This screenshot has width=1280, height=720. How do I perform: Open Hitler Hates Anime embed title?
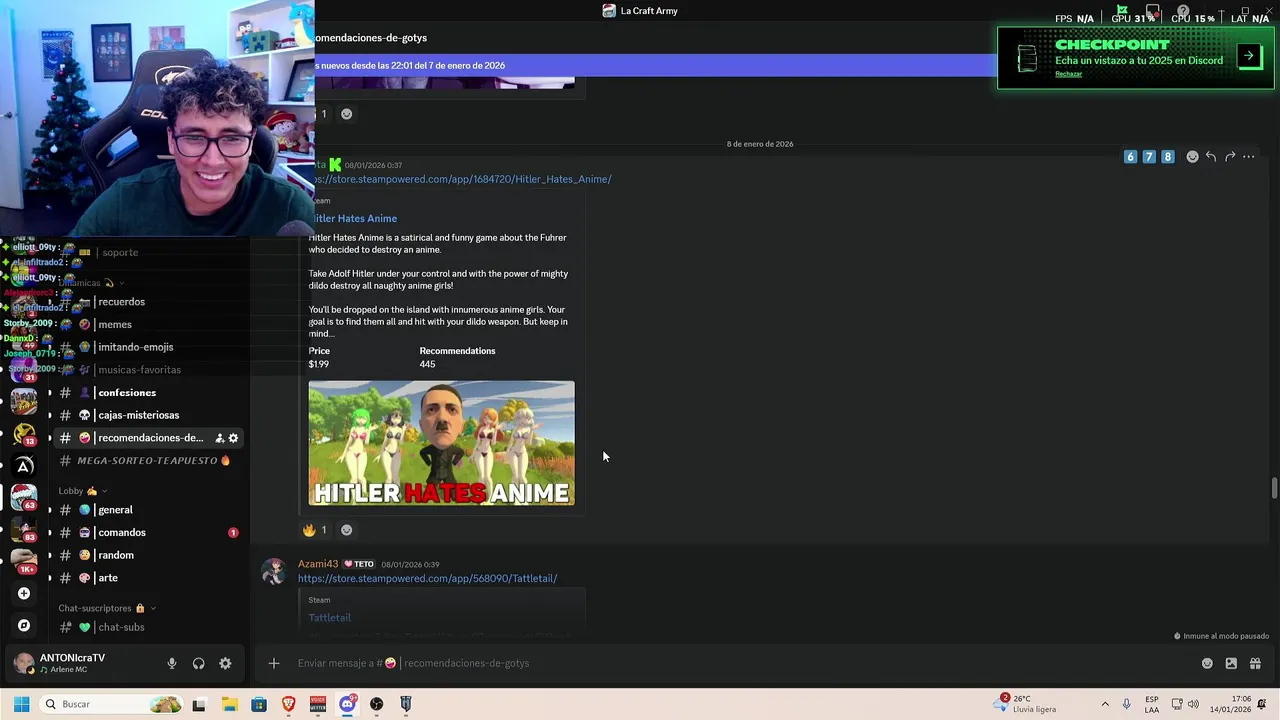click(355, 218)
